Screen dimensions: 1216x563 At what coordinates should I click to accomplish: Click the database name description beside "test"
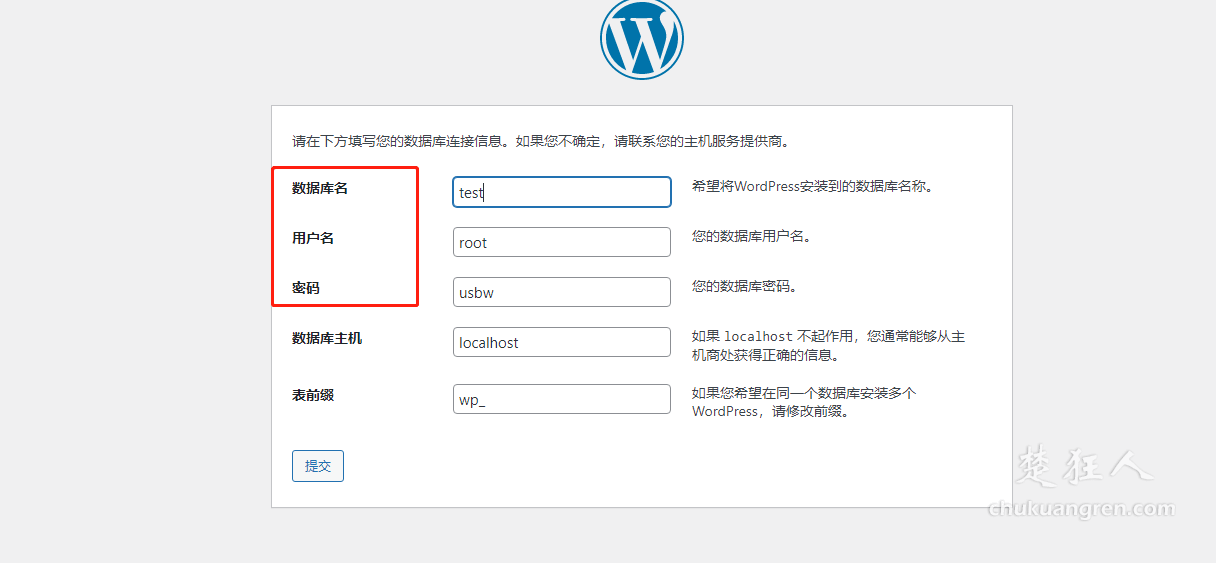(x=811, y=186)
